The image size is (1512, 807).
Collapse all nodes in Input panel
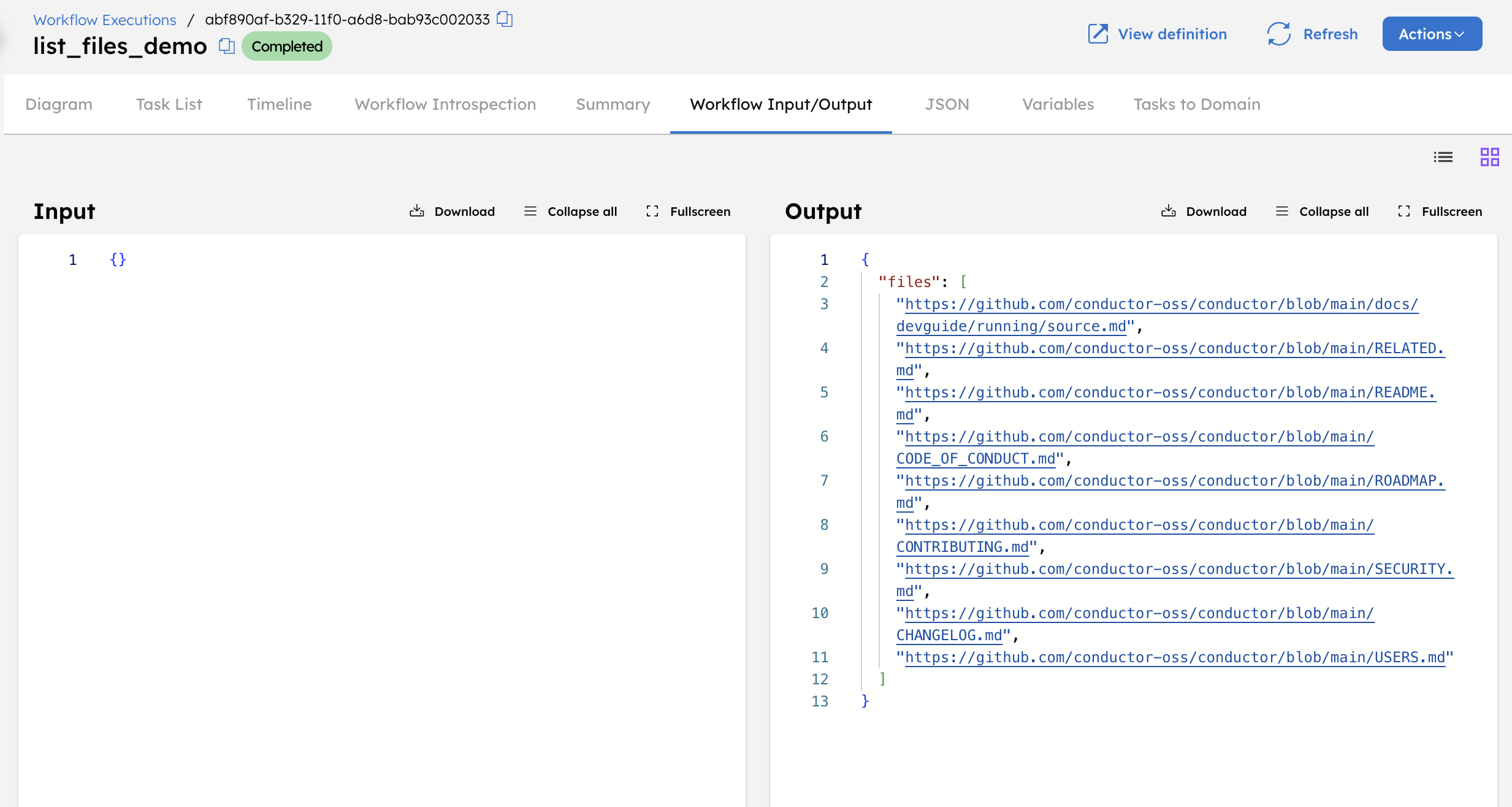click(x=570, y=211)
